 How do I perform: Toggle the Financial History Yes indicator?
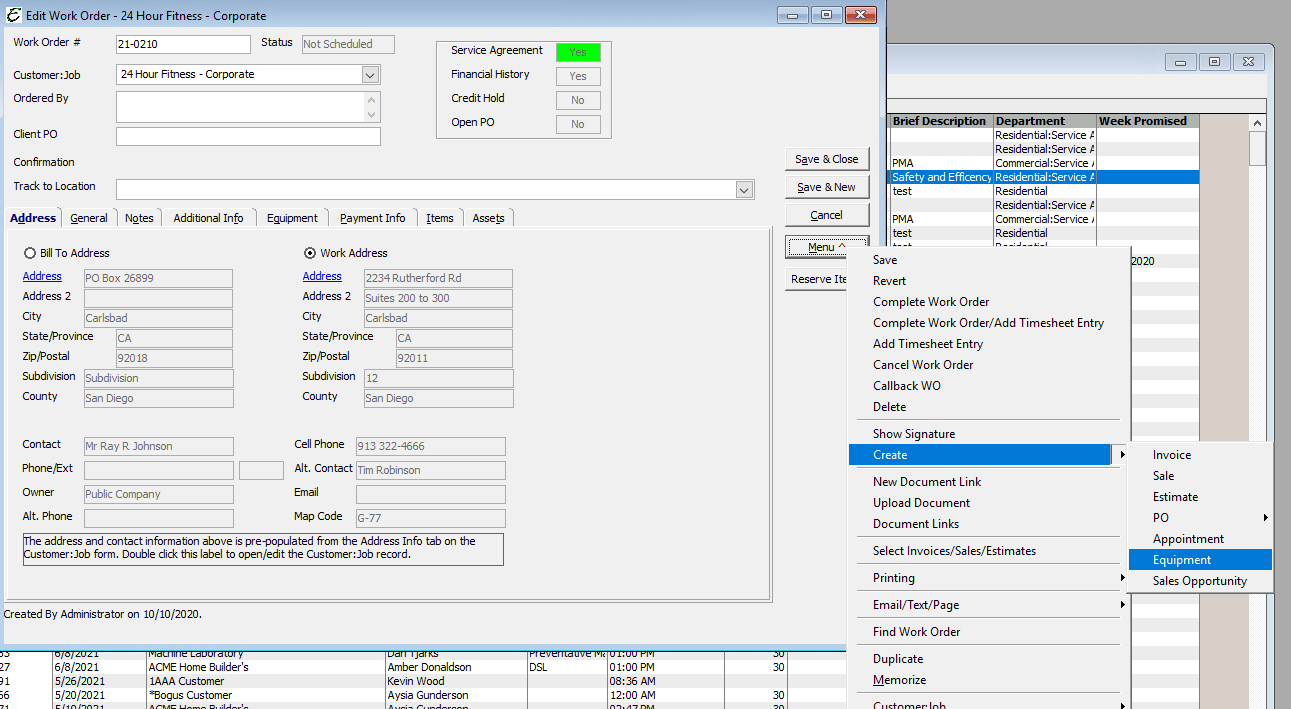(x=578, y=76)
